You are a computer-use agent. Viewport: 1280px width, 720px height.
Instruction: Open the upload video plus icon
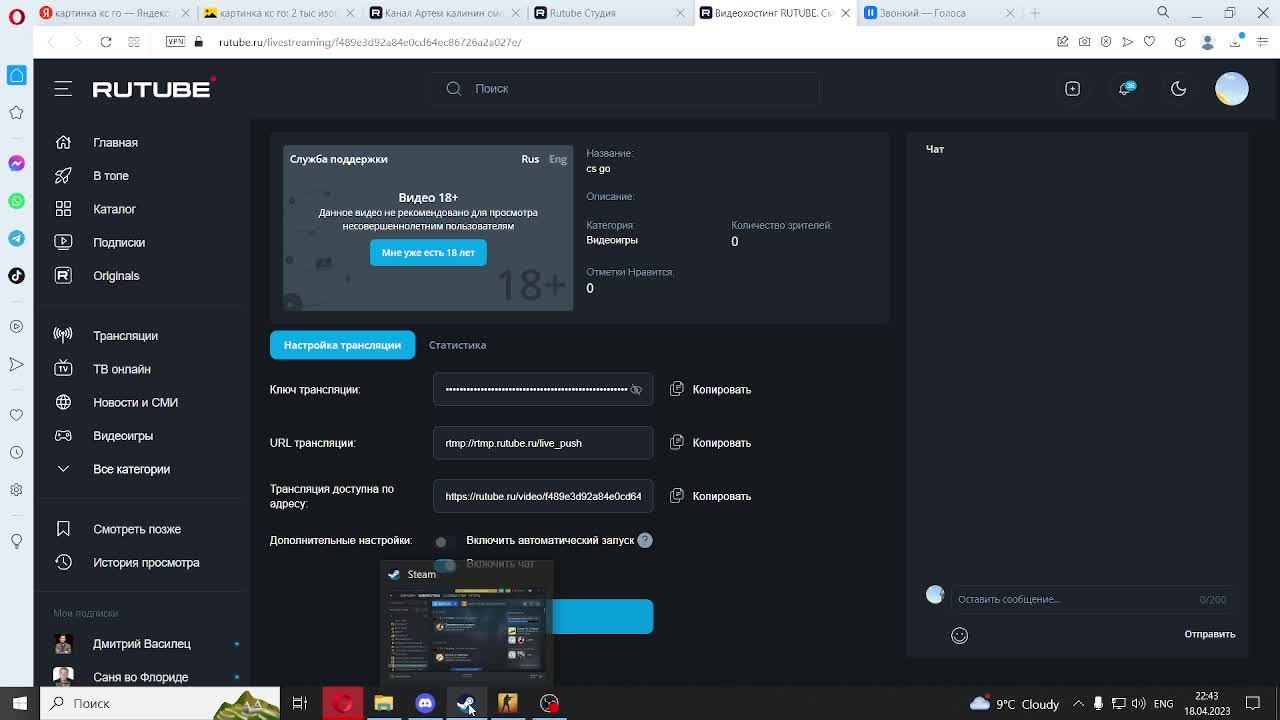(x=1072, y=89)
